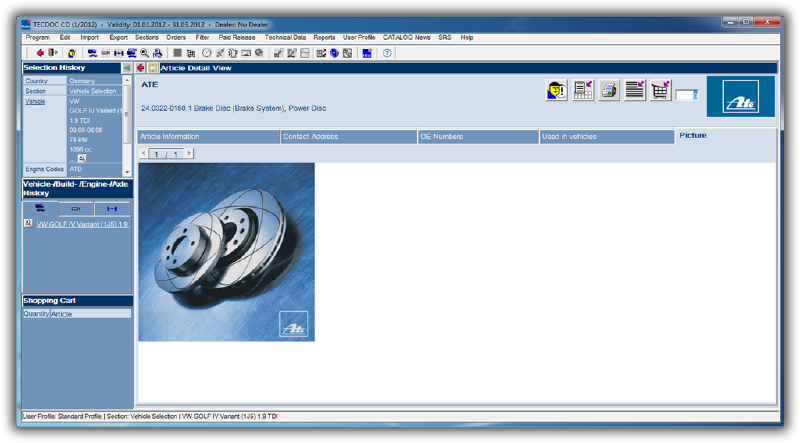
Task: Click the yellow icon beside Article Detail View
Action: tap(153, 68)
